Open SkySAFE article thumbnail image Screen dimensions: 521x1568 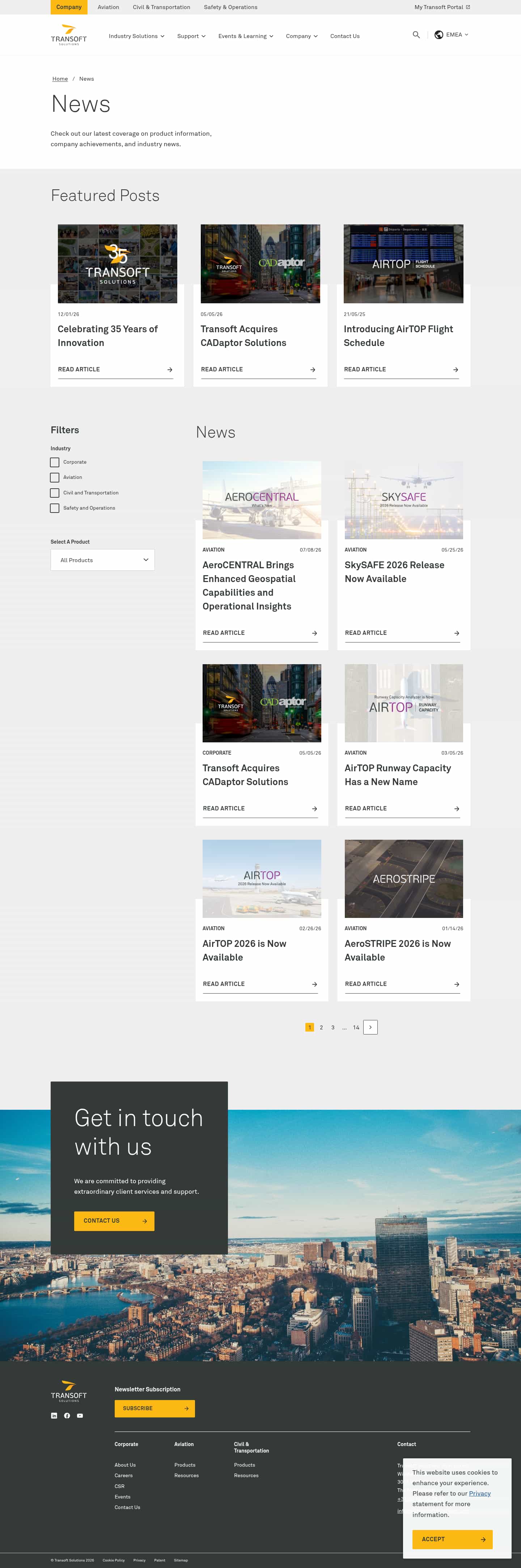pyautogui.click(x=403, y=500)
